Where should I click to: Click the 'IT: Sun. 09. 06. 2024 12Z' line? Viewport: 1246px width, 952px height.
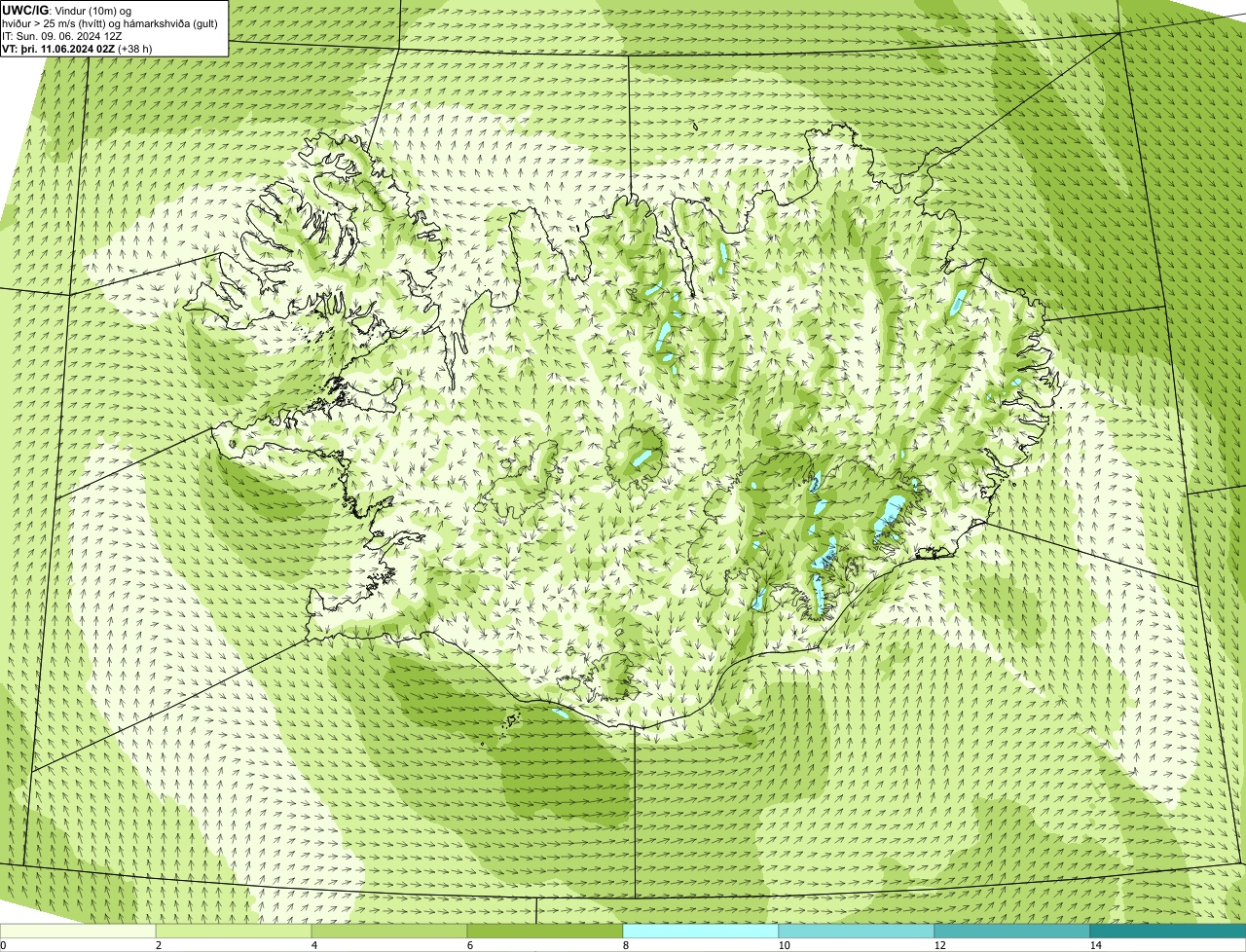(62, 36)
